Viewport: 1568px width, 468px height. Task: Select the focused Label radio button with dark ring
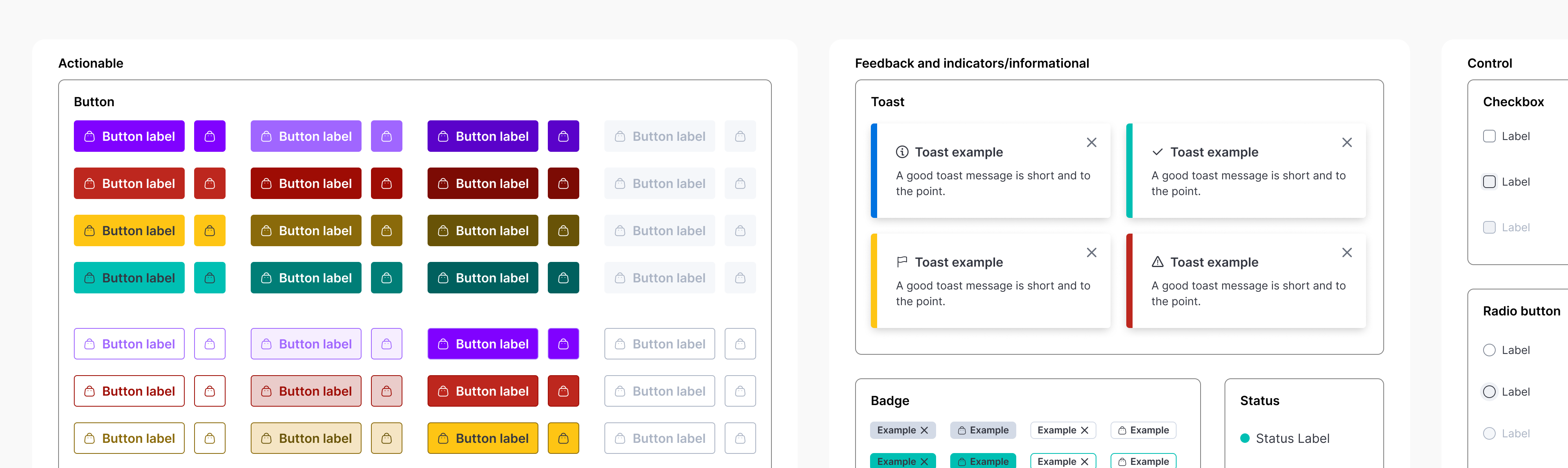point(1489,392)
